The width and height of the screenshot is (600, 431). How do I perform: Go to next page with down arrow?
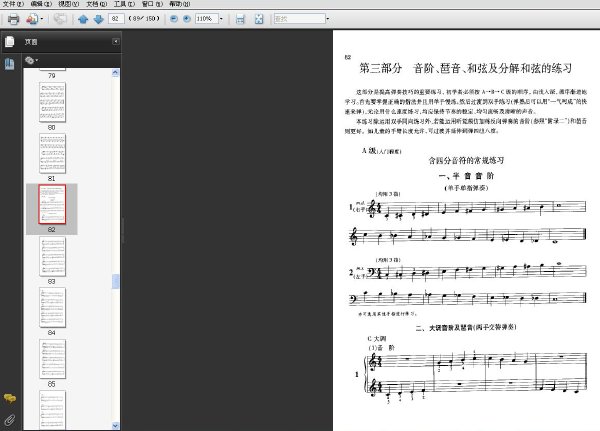coord(98,19)
